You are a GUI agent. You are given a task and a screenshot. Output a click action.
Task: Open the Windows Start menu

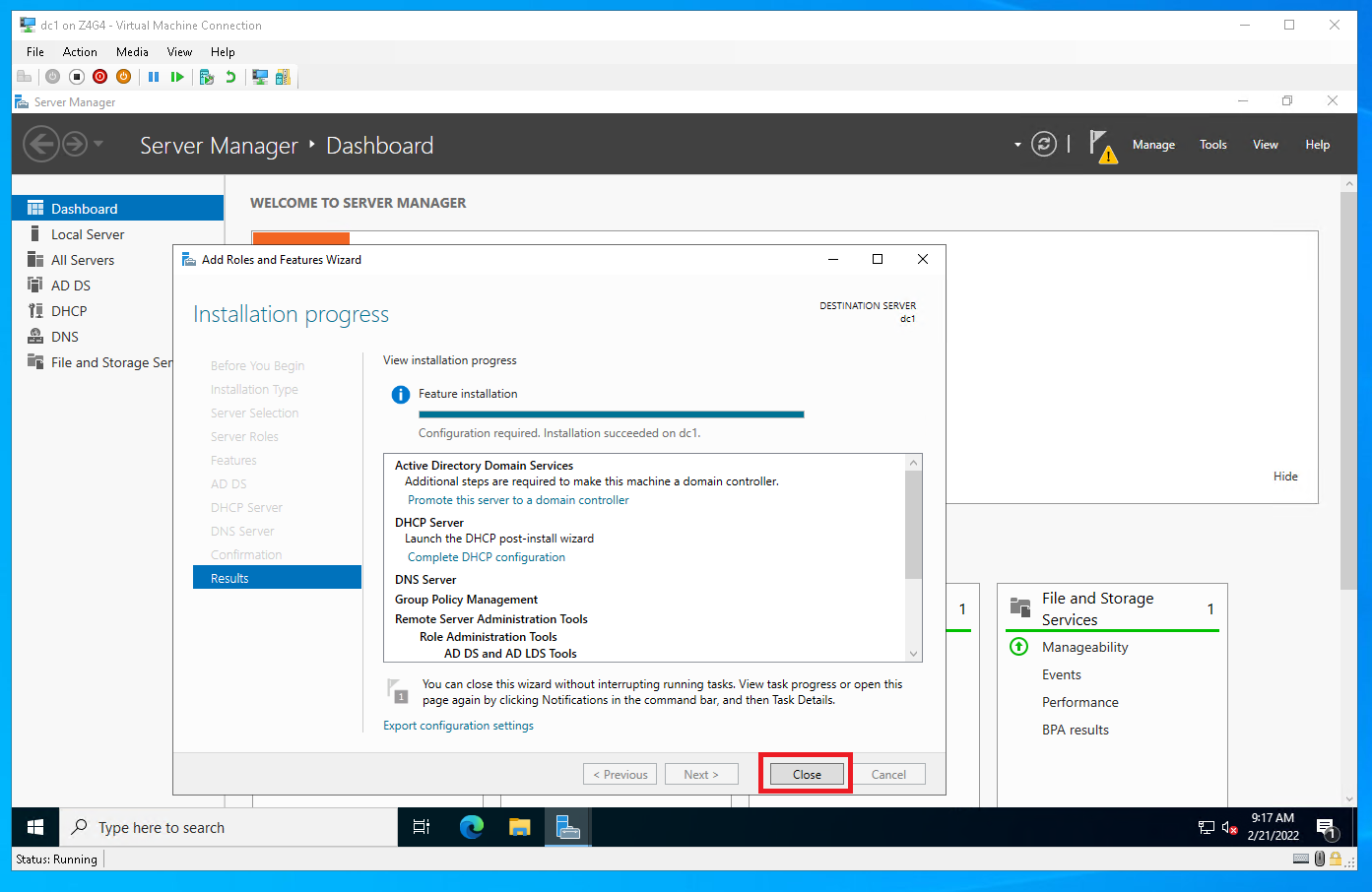[35, 827]
